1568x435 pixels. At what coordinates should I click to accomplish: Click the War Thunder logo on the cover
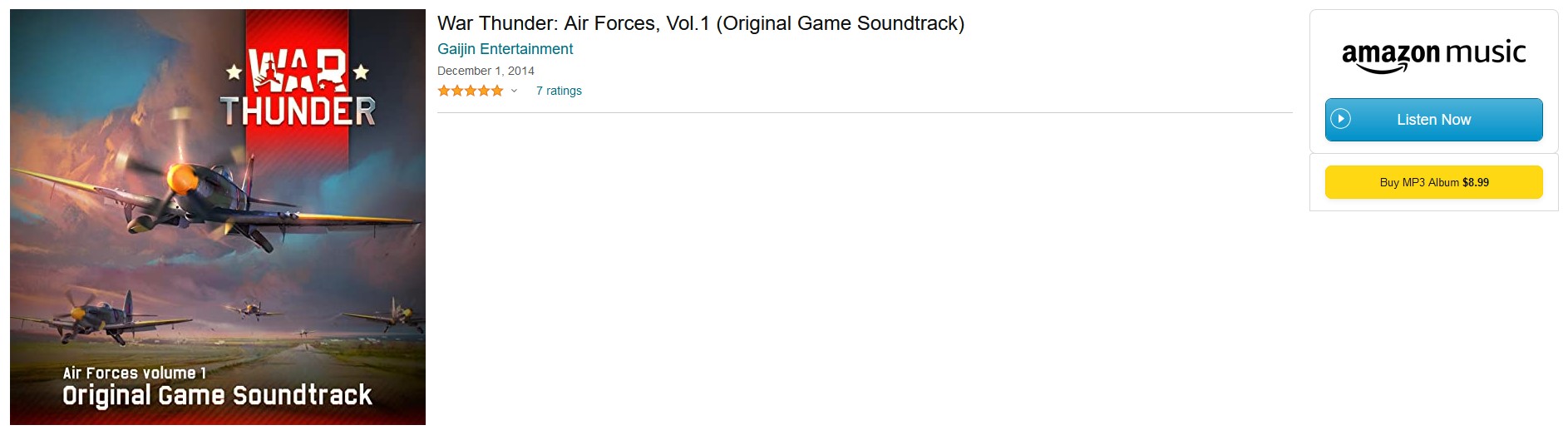coord(298,89)
